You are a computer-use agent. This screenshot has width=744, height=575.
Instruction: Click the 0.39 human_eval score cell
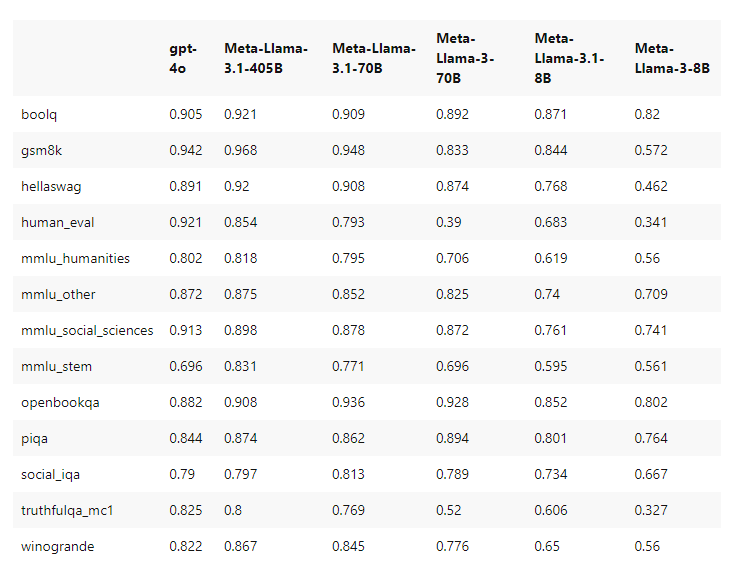450,222
